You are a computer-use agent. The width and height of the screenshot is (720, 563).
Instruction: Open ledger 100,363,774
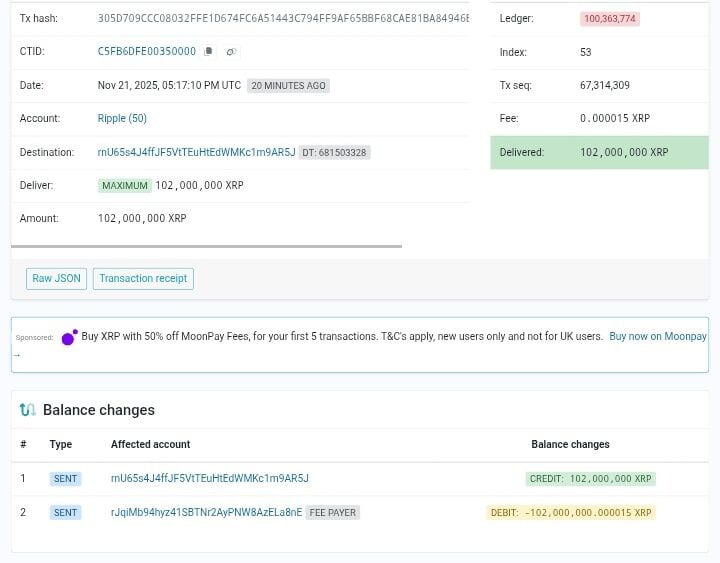(x=610, y=19)
